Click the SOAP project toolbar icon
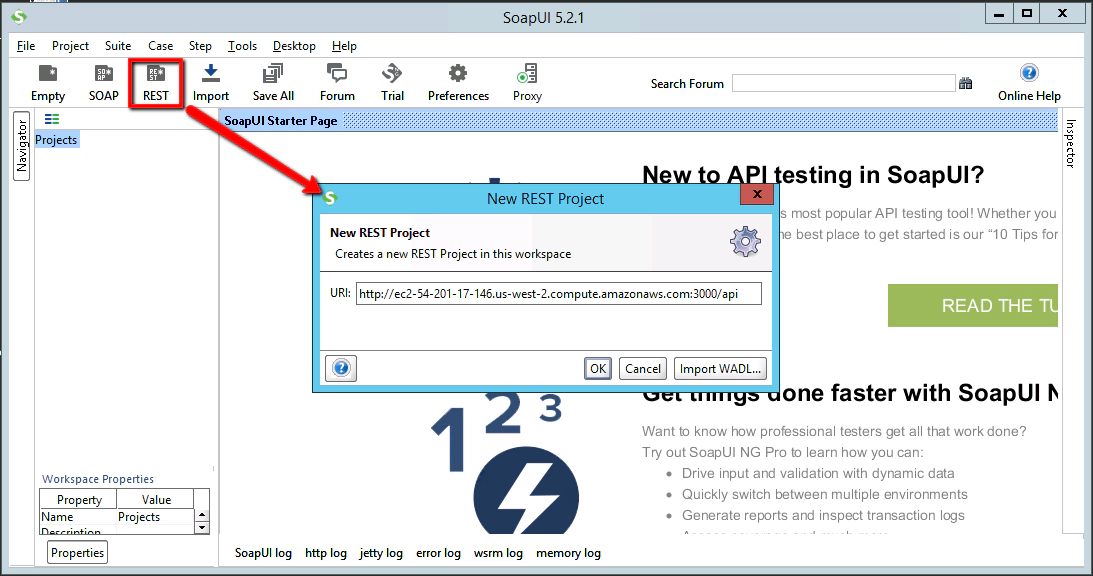The height and width of the screenshot is (576, 1093). click(102, 82)
